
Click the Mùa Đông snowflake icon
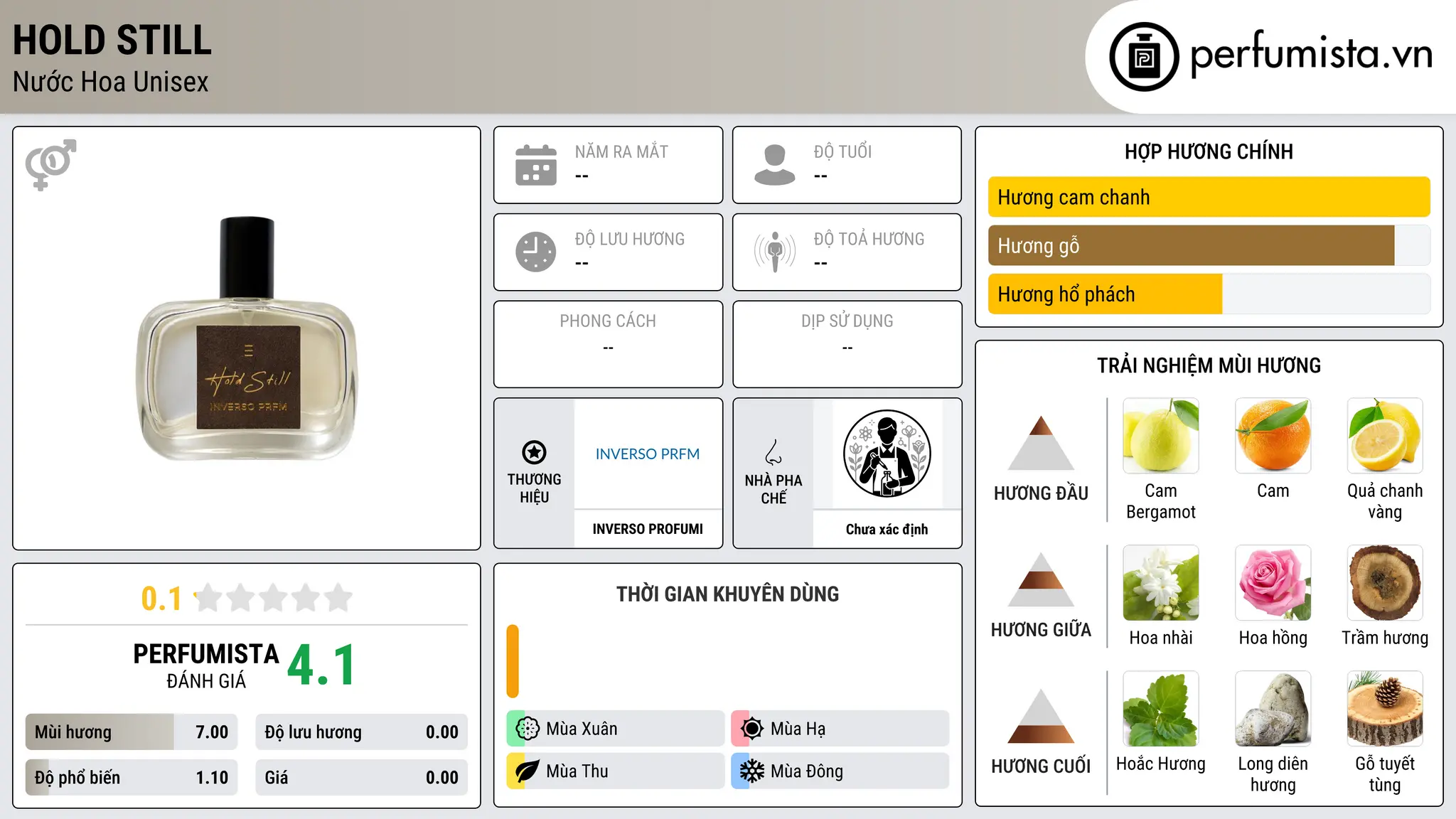(751, 771)
